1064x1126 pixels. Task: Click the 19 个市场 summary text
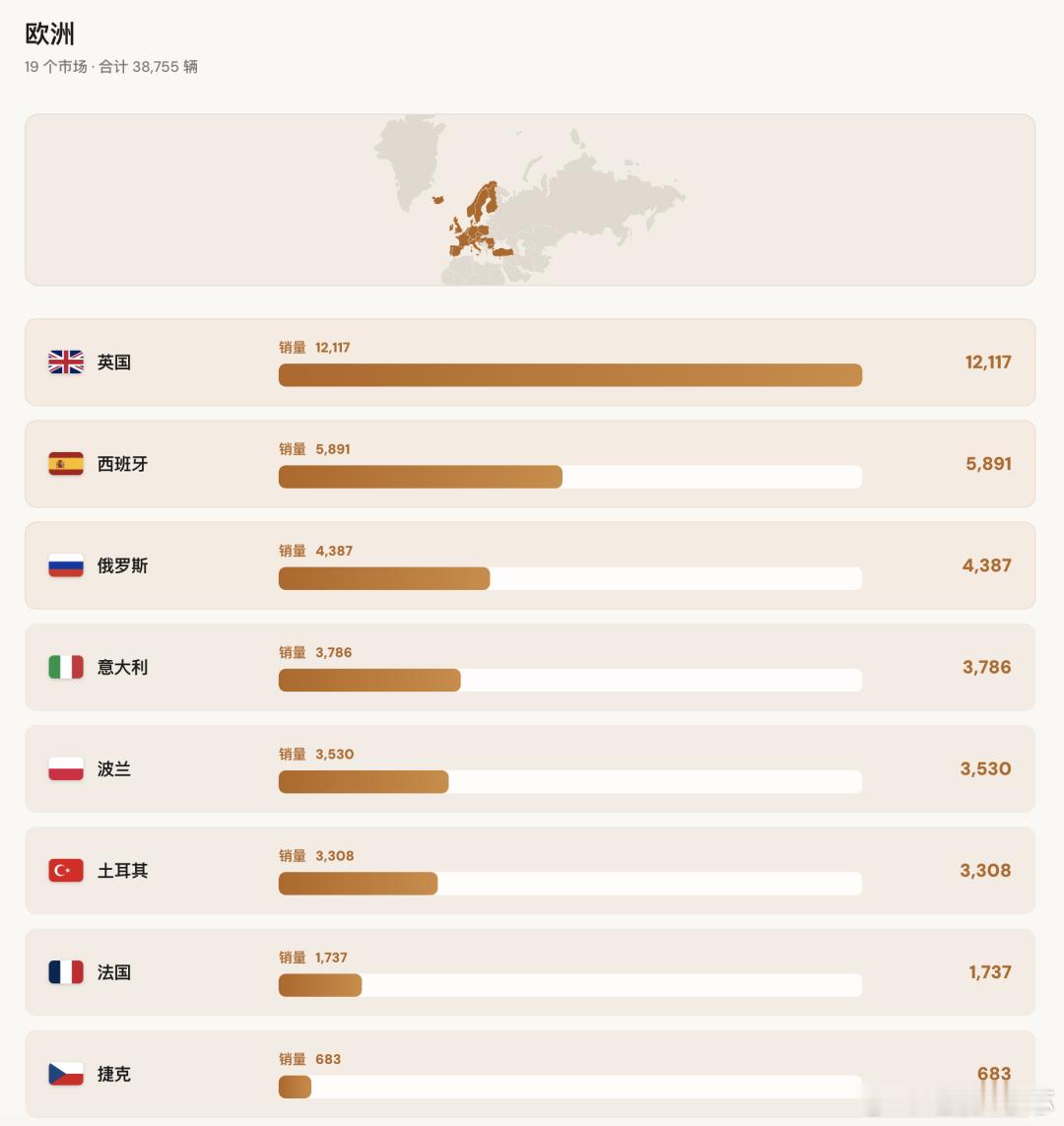[x=56, y=67]
